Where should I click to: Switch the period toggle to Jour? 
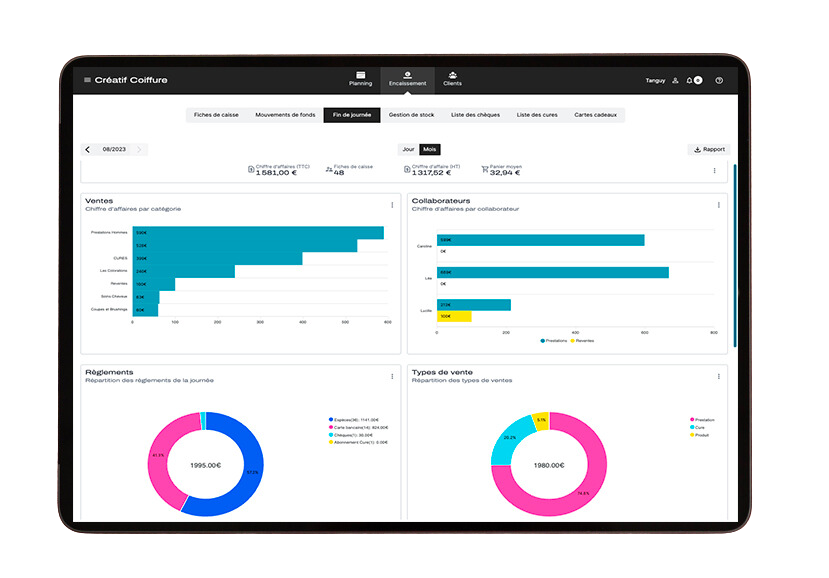coord(408,149)
